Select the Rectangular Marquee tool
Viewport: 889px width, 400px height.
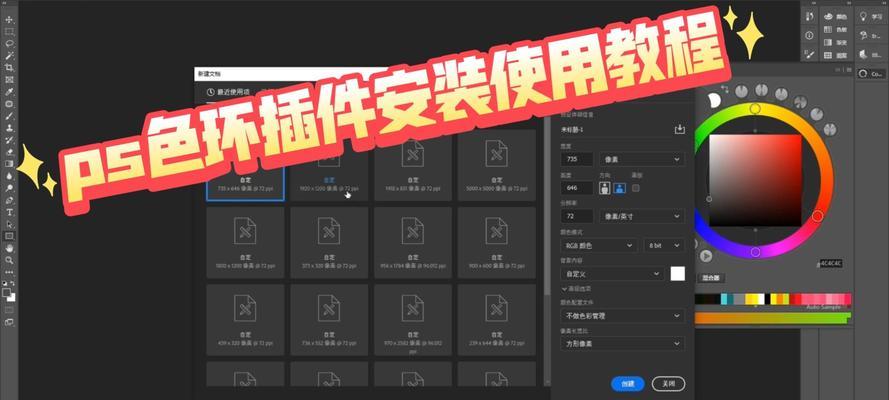(10, 32)
